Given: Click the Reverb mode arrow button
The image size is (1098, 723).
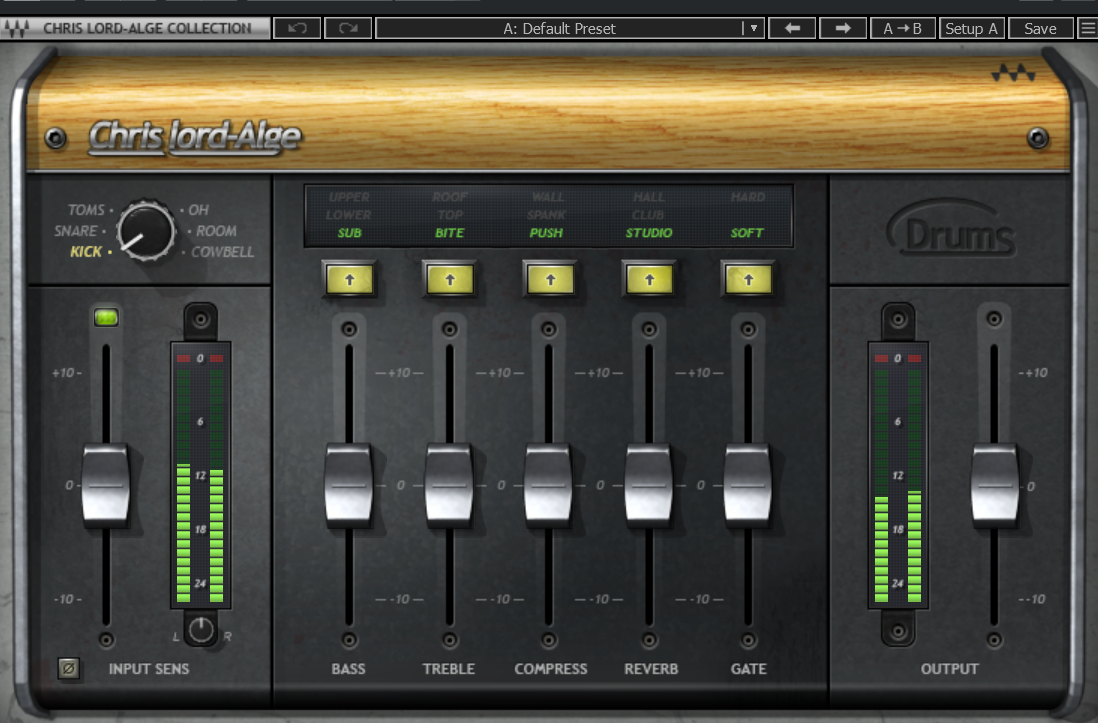Looking at the screenshot, I should click(x=649, y=280).
